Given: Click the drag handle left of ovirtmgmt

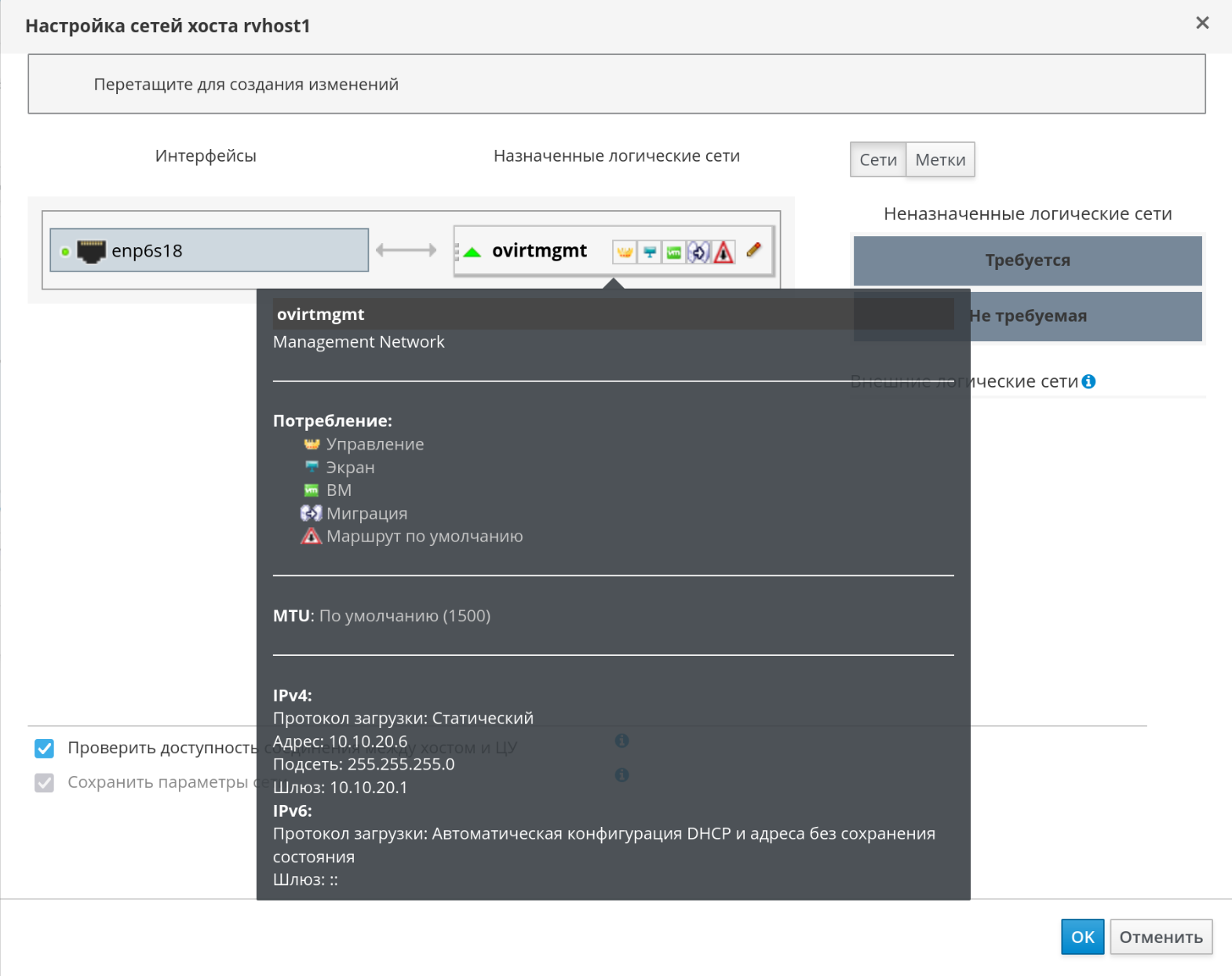Looking at the screenshot, I should pyautogui.click(x=457, y=252).
